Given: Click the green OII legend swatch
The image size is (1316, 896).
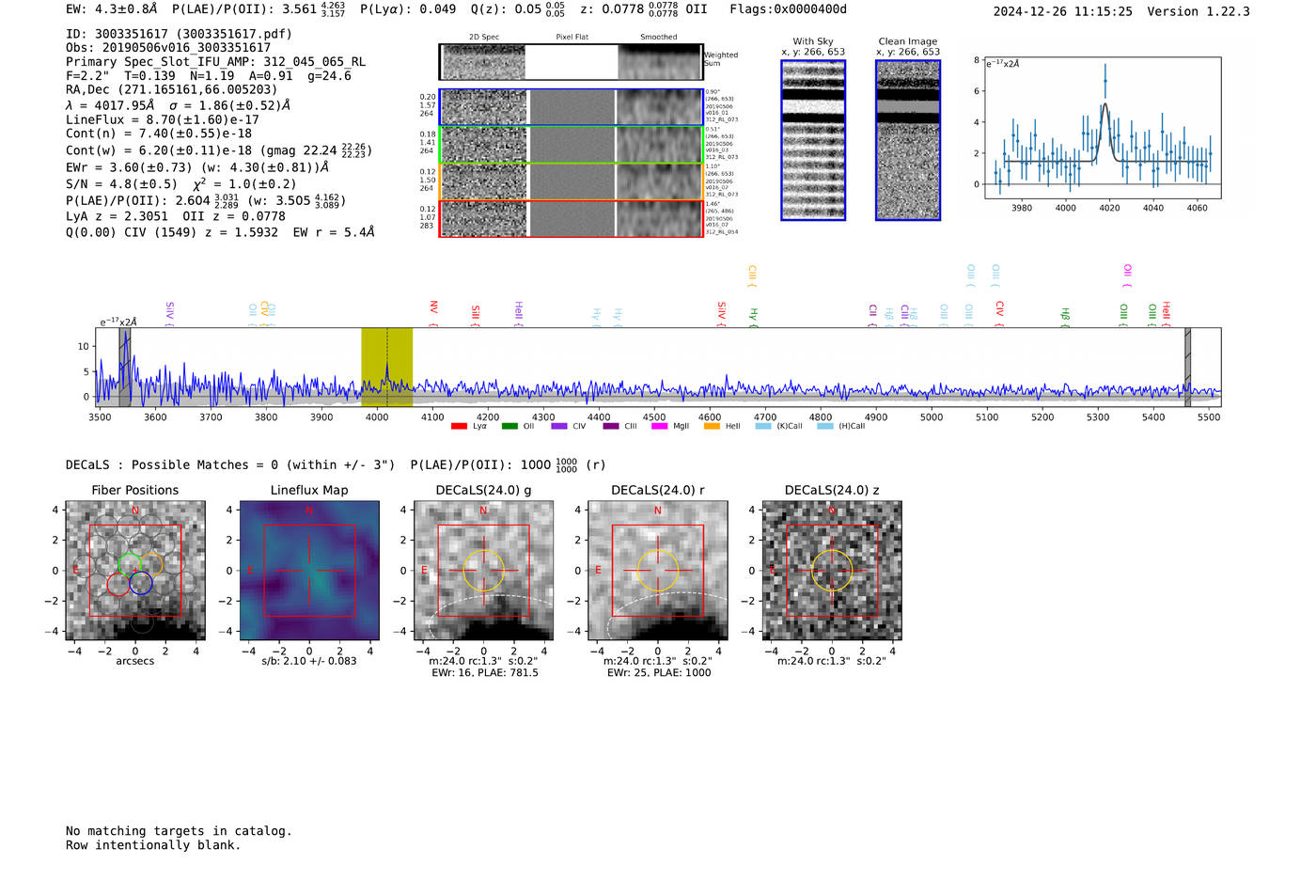Looking at the screenshot, I should click(509, 426).
